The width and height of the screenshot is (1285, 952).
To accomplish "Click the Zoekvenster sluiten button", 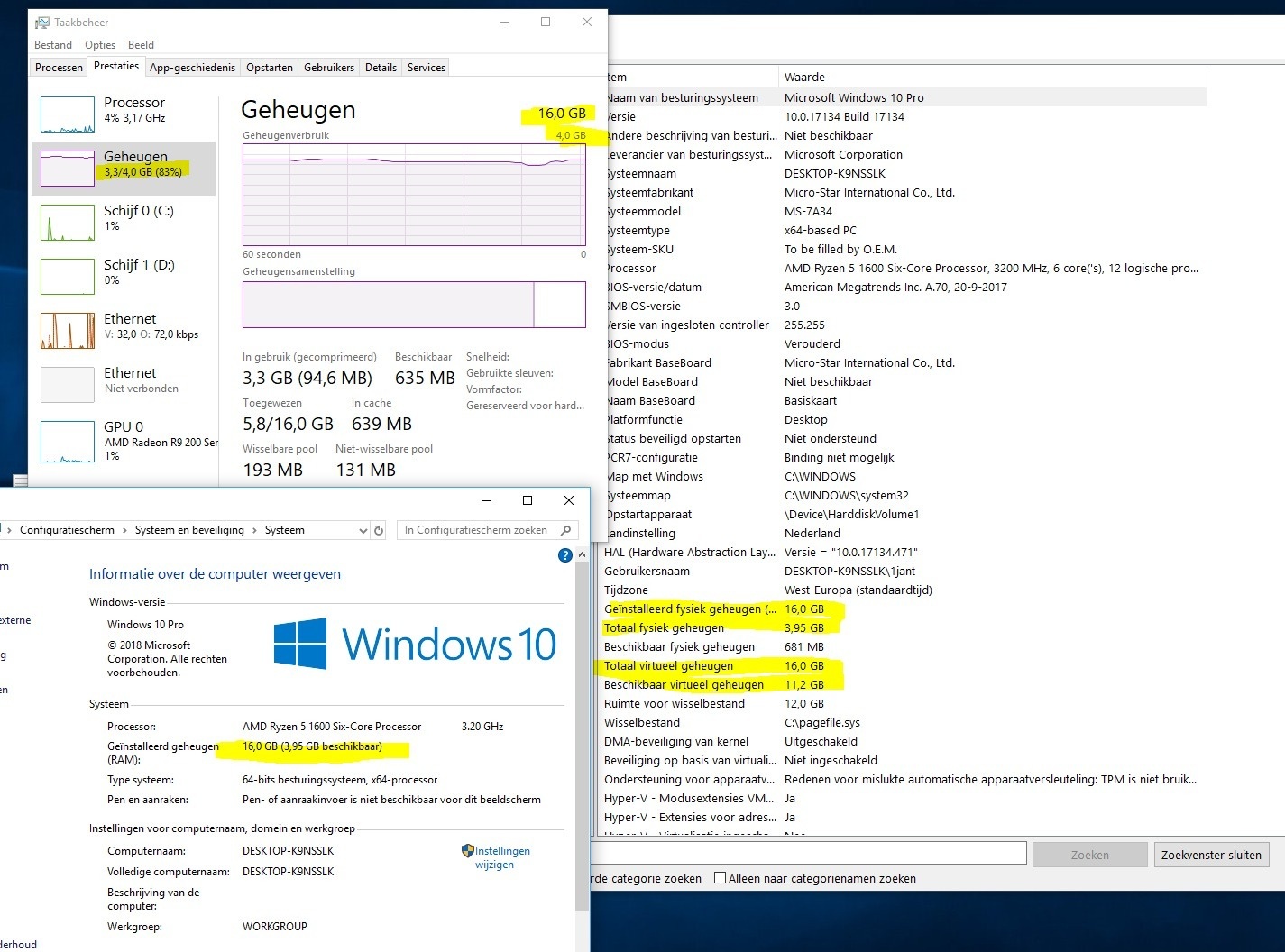I will [x=1211, y=855].
